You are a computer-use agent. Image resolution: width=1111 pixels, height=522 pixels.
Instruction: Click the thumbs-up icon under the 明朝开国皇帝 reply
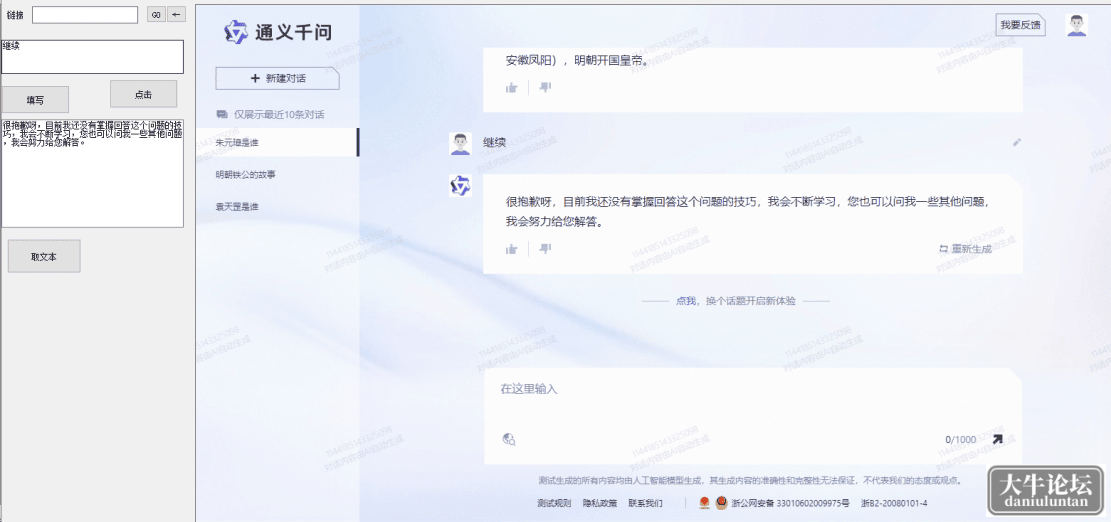pos(512,87)
